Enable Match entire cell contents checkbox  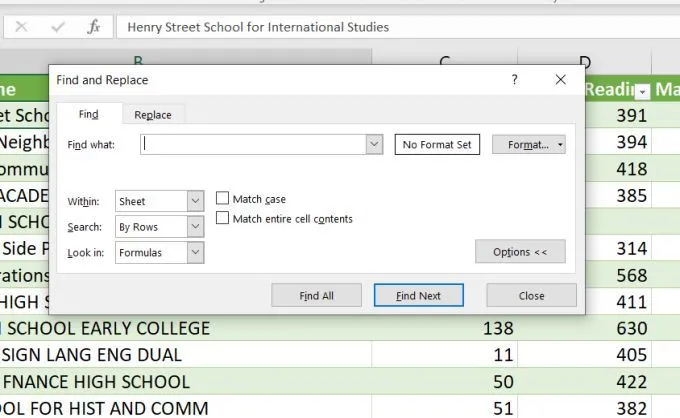point(222,218)
